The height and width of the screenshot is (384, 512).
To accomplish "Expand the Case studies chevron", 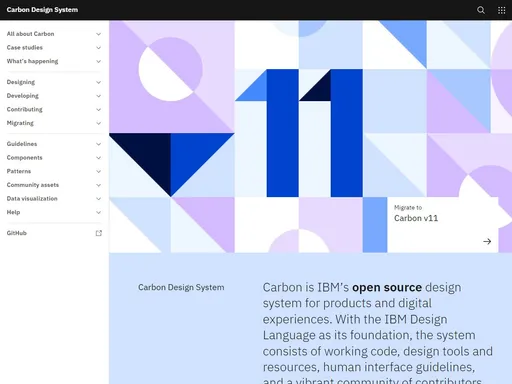I will [x=98, y=48].
